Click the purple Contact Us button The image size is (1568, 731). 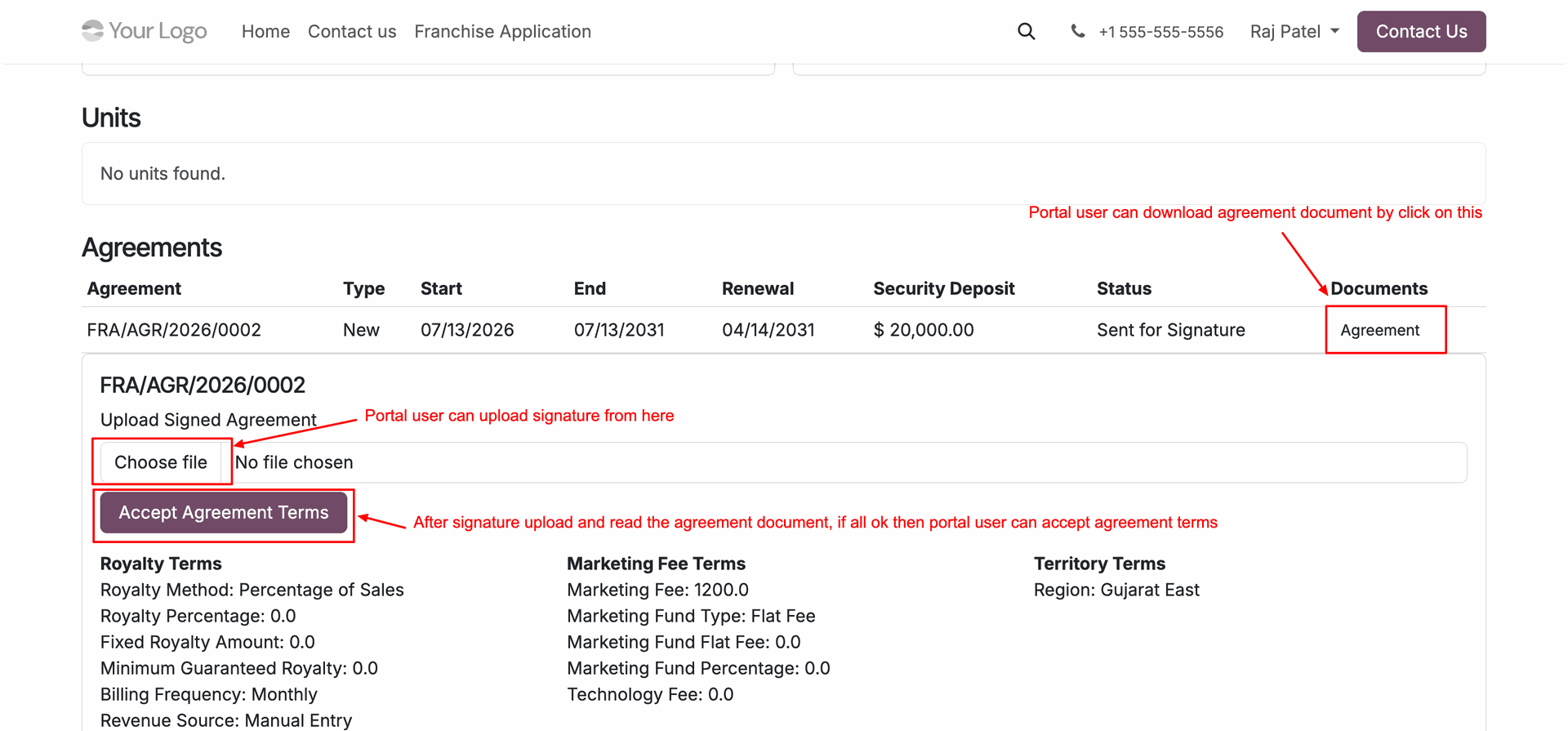1421,32
